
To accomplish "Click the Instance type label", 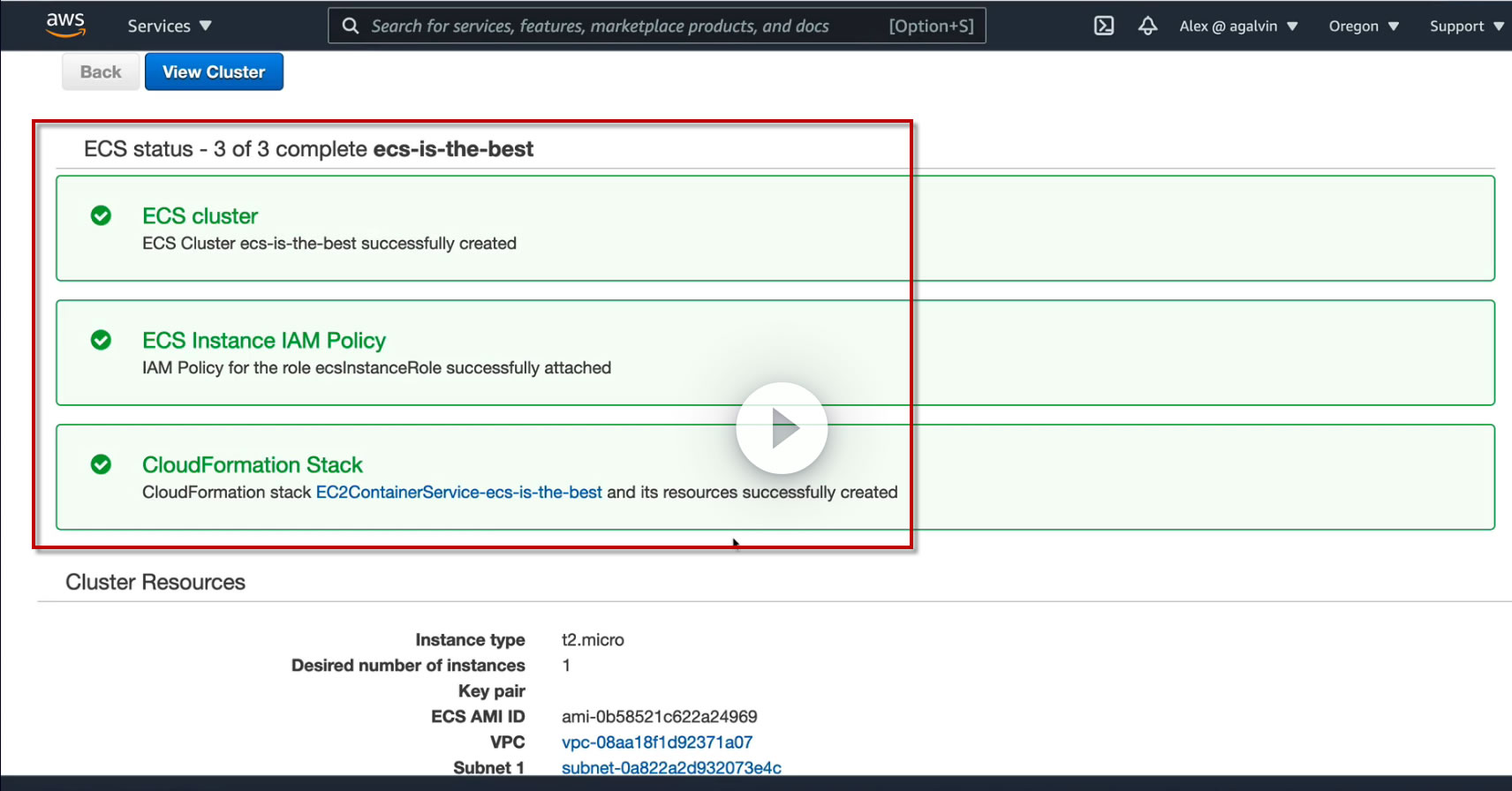I will (x=470, y=640).
